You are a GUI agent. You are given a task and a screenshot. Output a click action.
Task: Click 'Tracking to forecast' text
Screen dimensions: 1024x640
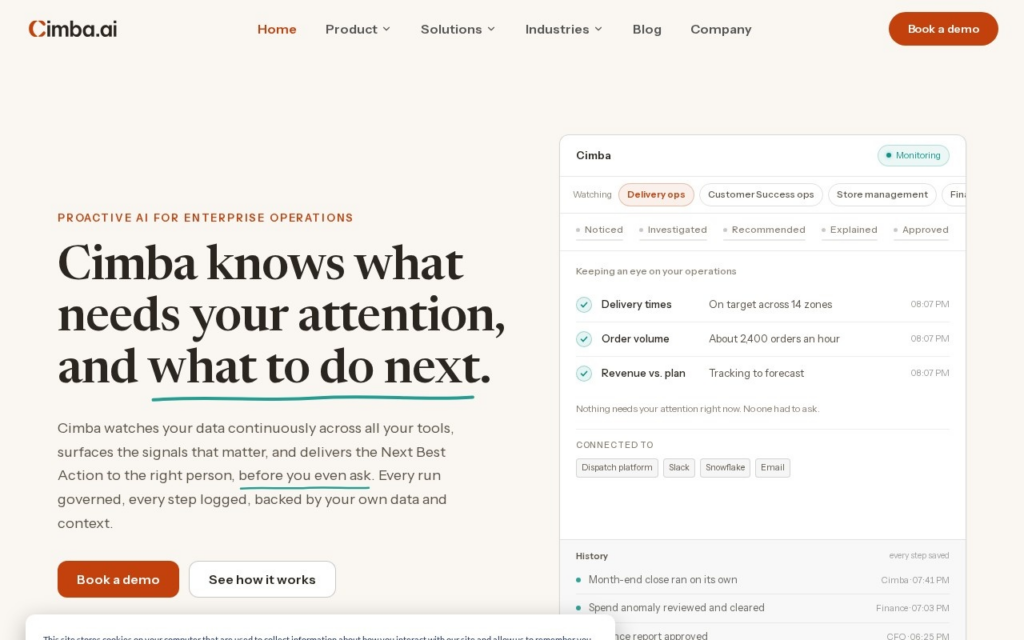[756, 374]
